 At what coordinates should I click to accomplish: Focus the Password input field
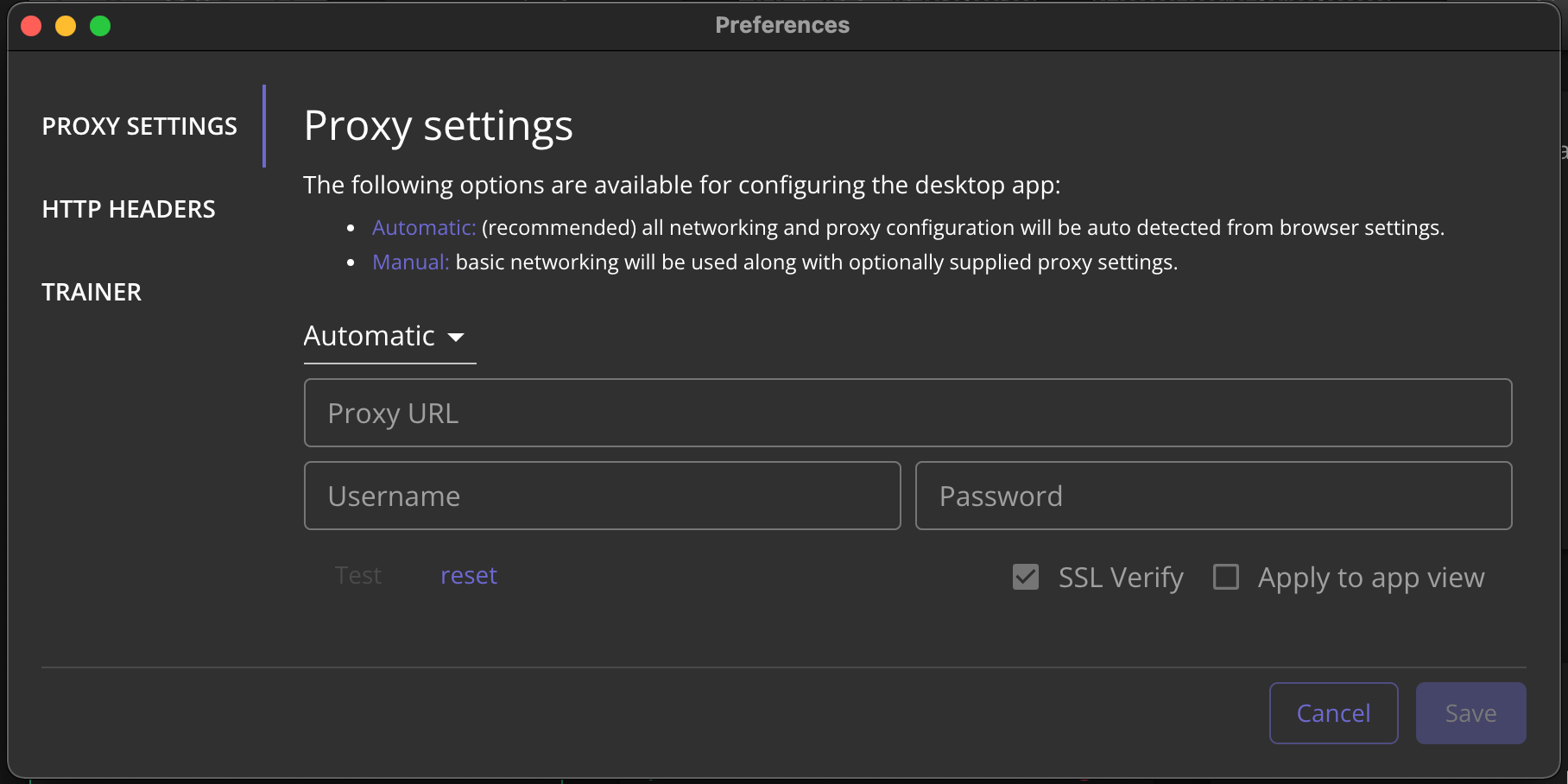pos(1213,496)
